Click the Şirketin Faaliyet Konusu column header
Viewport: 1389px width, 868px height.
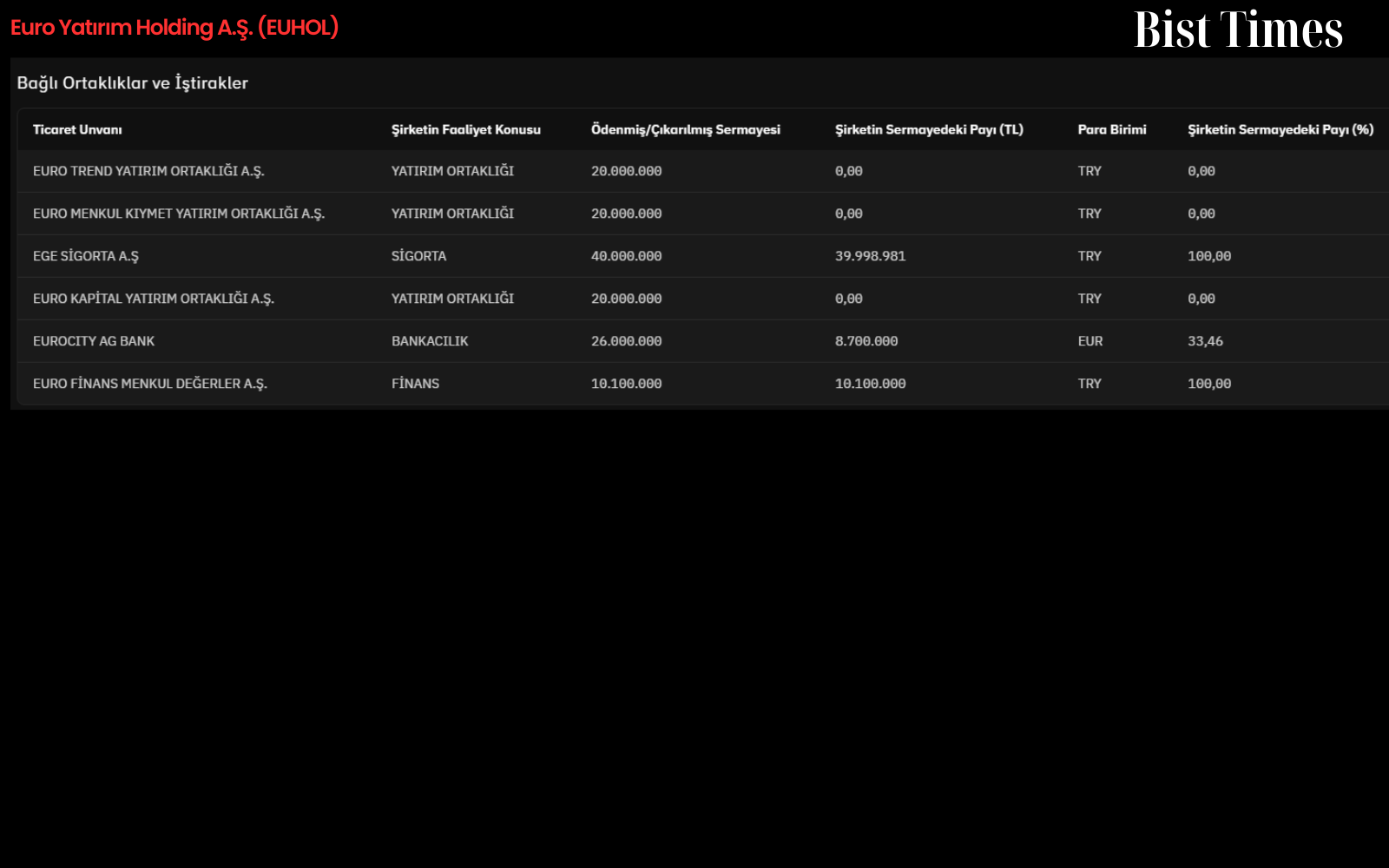click(466, 129)
